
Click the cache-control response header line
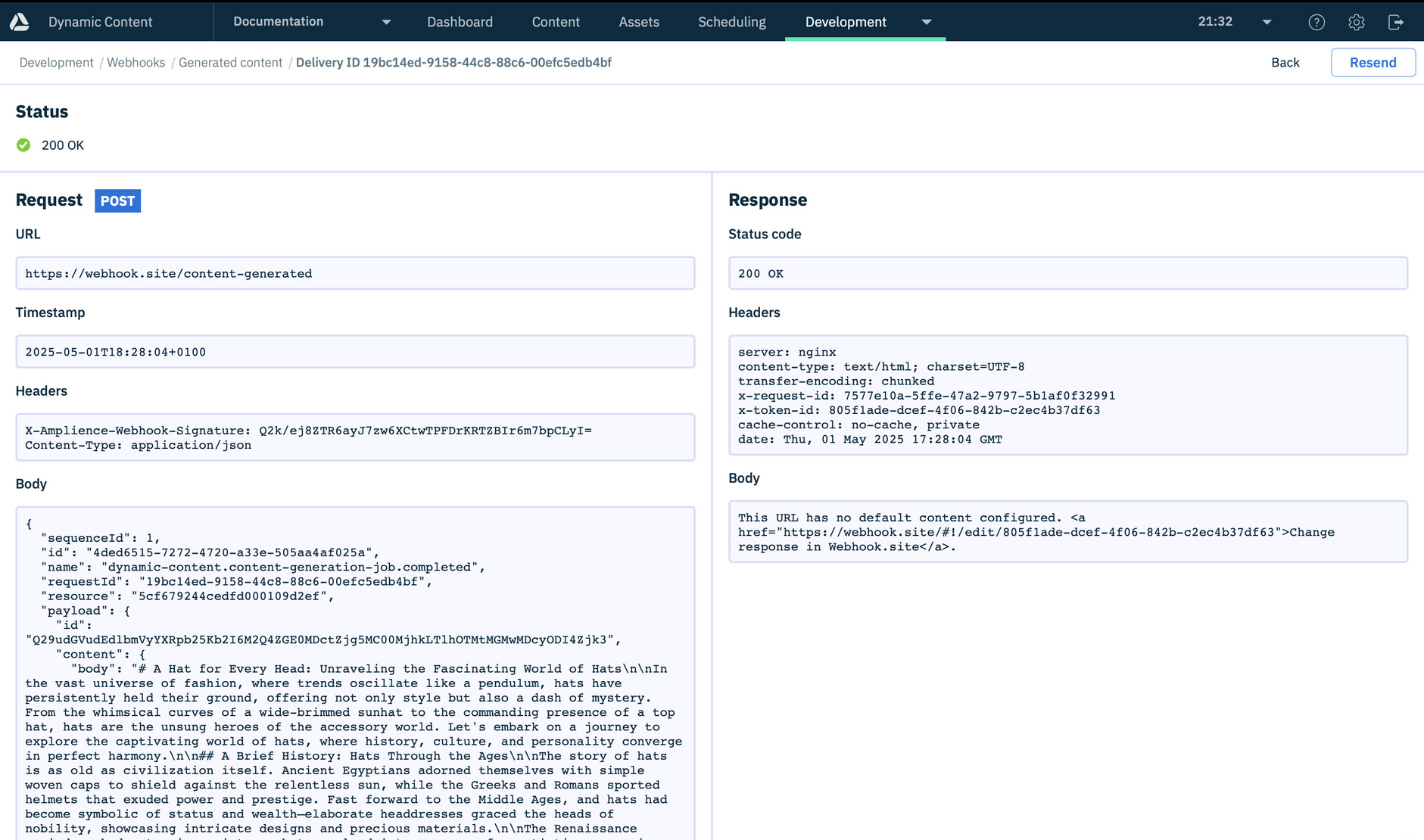pyautogui.click(x=858, y=425)
